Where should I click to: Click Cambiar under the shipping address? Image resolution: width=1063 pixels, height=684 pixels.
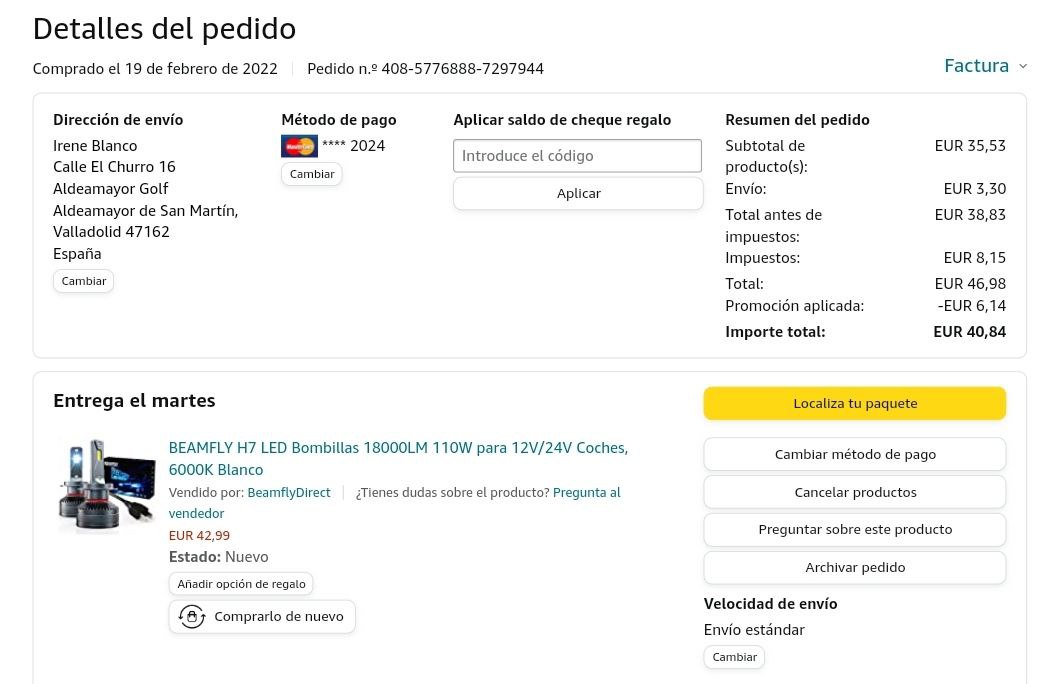[84, 281]
